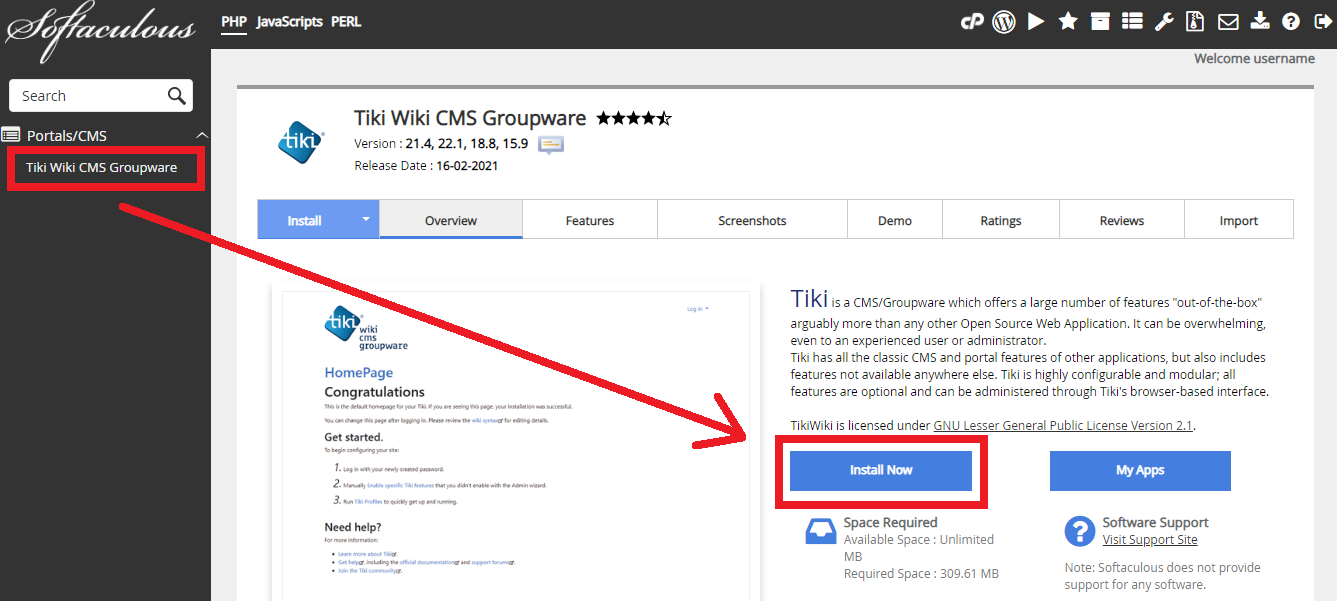Select Tiki Wiki CMS Groupware in sidebar

coord(102,167)
